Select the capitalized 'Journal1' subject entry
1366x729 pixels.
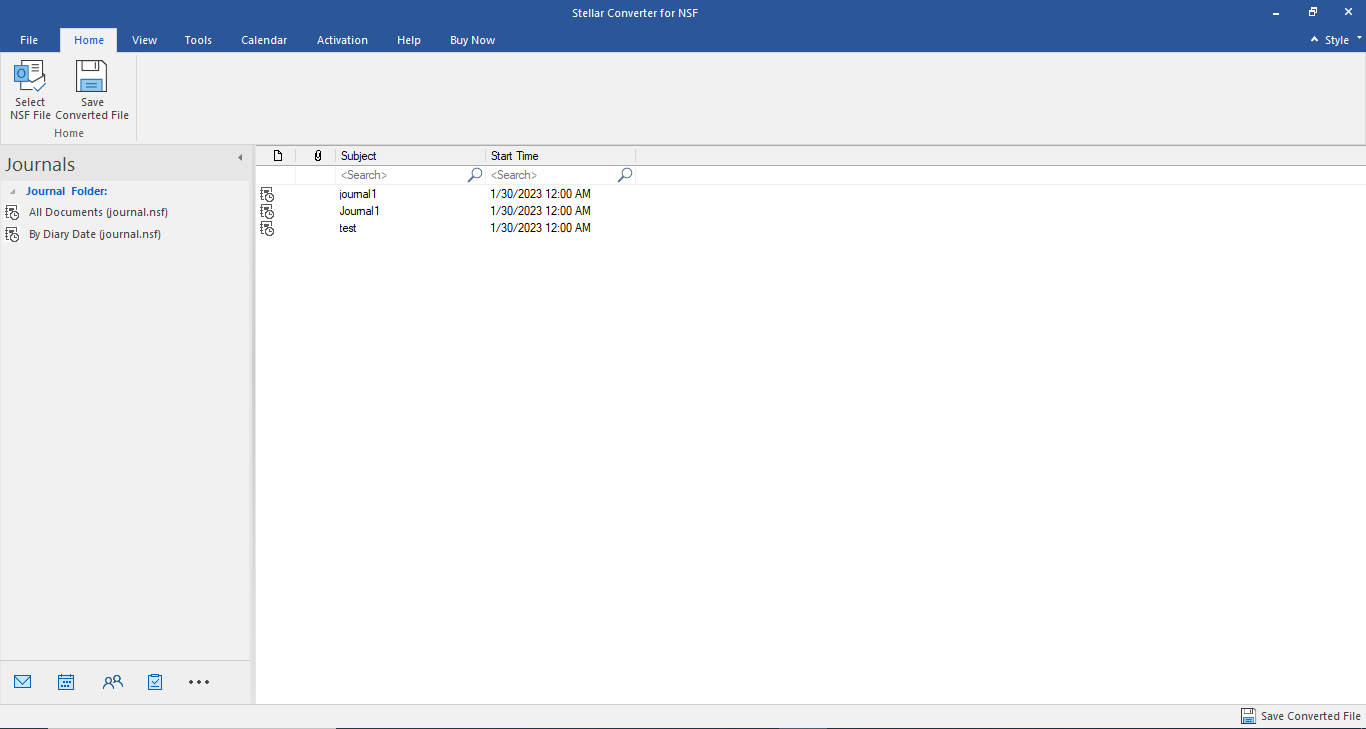tap(359, 211)
